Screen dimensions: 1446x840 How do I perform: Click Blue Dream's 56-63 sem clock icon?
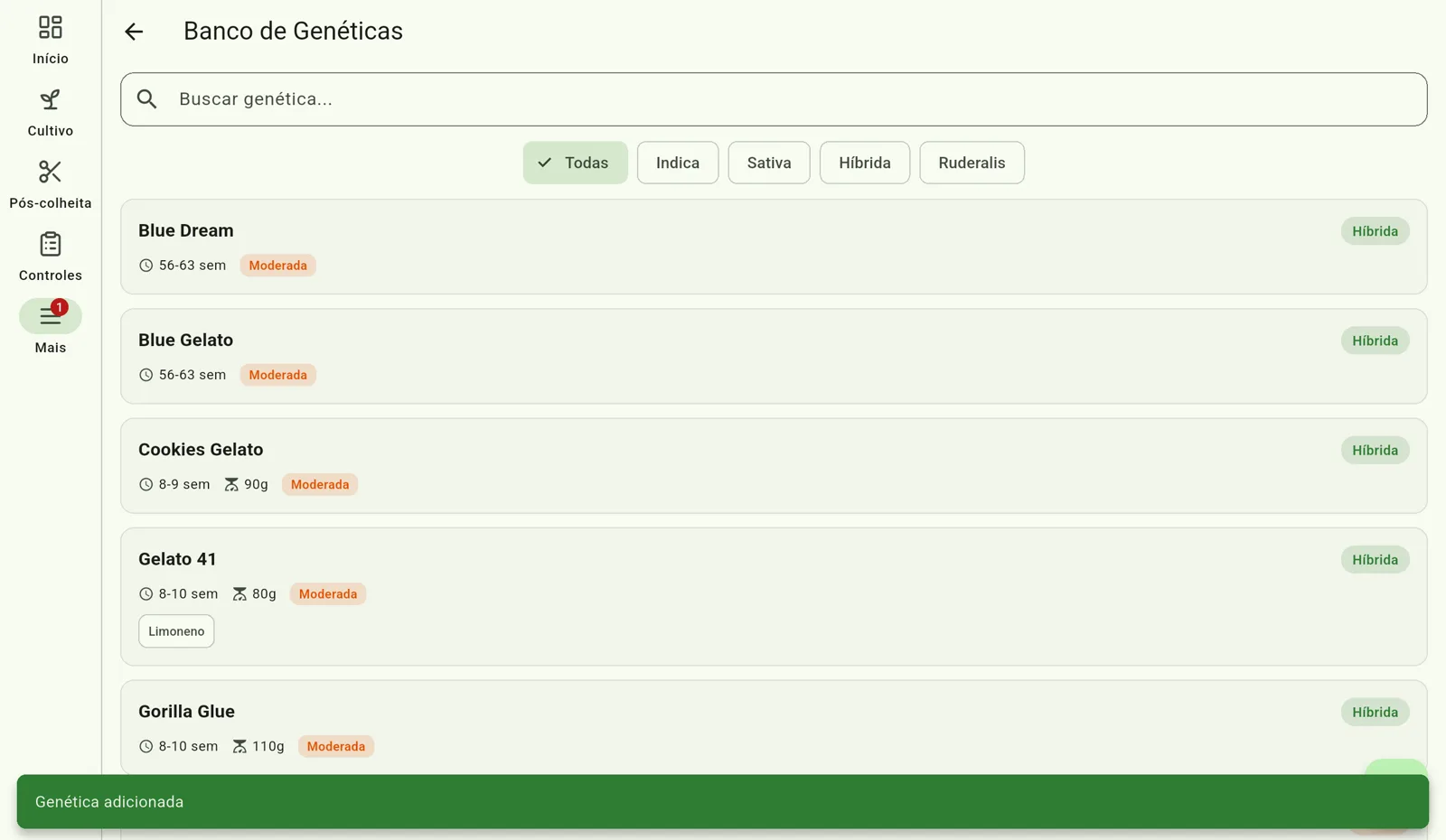click(146, 266)
